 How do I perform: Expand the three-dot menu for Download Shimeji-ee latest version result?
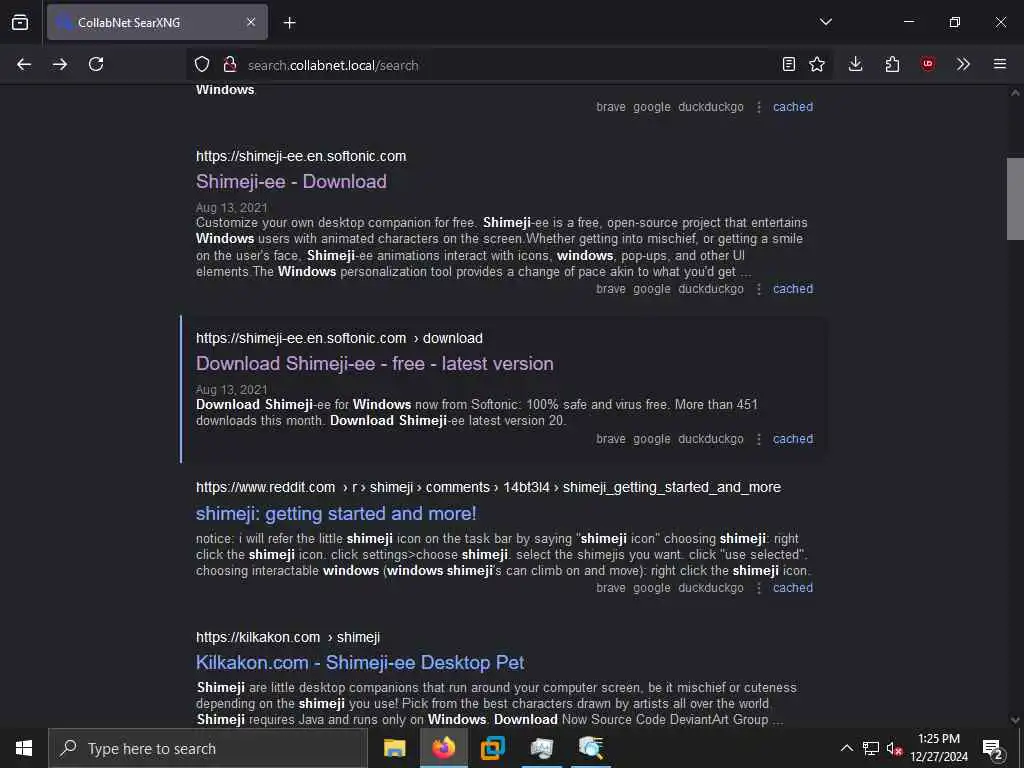[758, 440]
